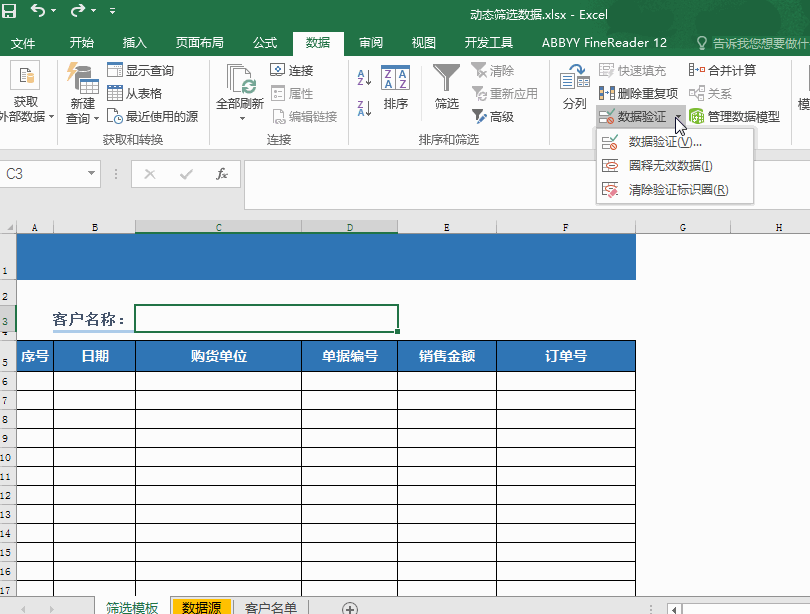This screenshot has height=614, width=810.
Task: Switch to the 视图 ribbon tab
Action: pos(424,42)
